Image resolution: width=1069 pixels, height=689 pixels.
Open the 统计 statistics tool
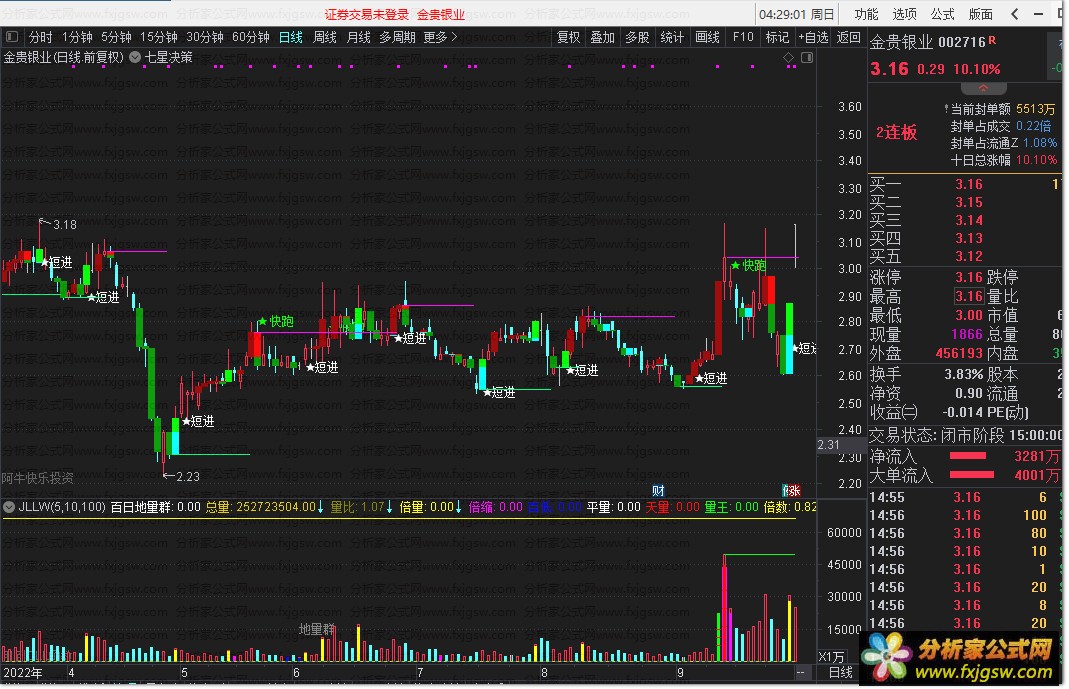click(x=672, y=37)
